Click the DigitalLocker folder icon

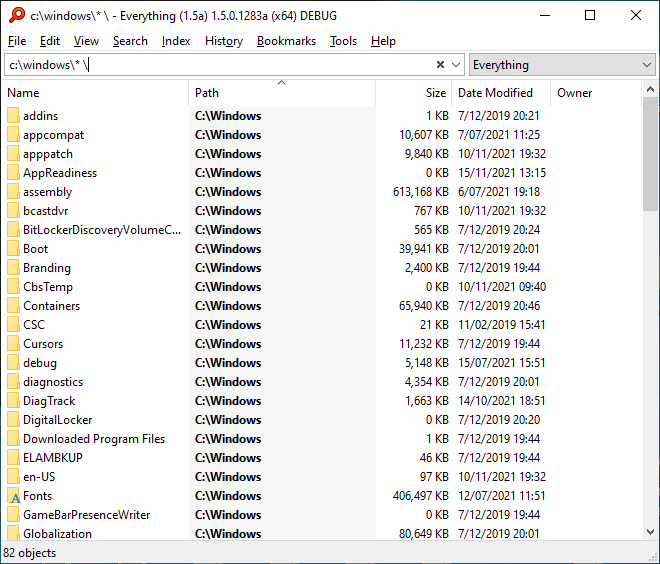pyautogui.click(x=13, y=420)
